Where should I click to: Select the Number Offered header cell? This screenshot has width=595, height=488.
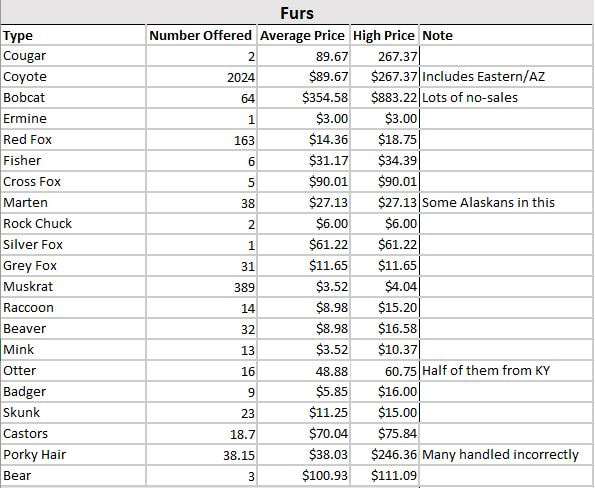pyautogui.click(x=201, y=35)
